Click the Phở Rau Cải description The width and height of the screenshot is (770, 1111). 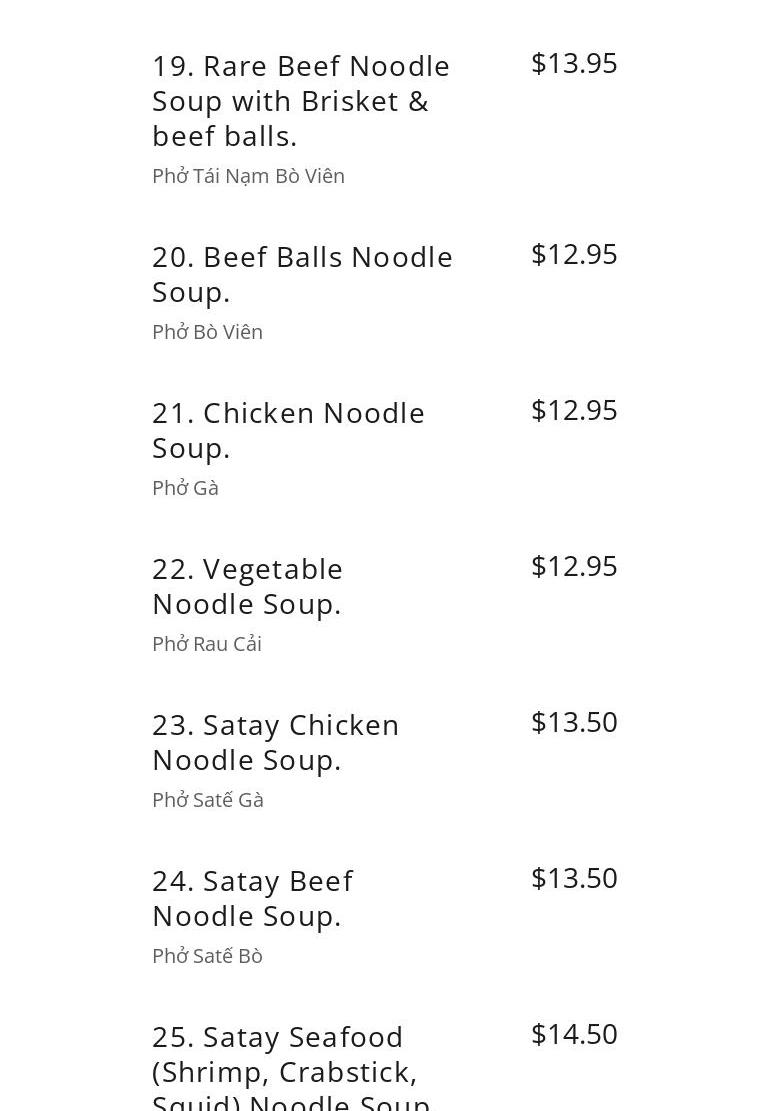pyautogui.click(x=207, y=644)
